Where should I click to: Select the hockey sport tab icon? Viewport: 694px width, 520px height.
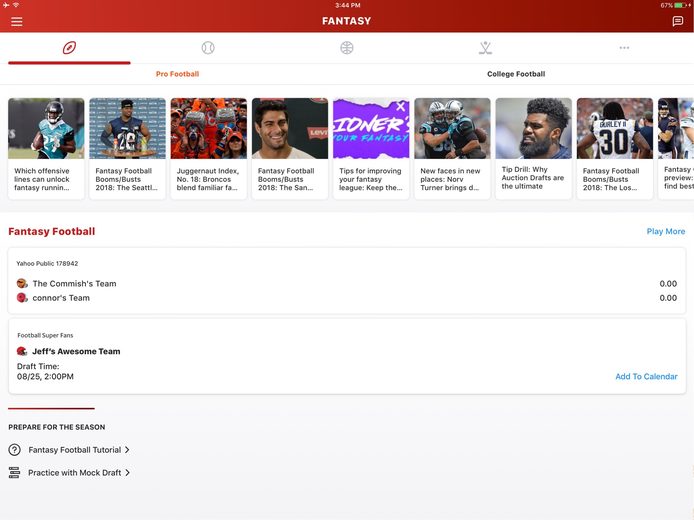click(x=486, y=47)
